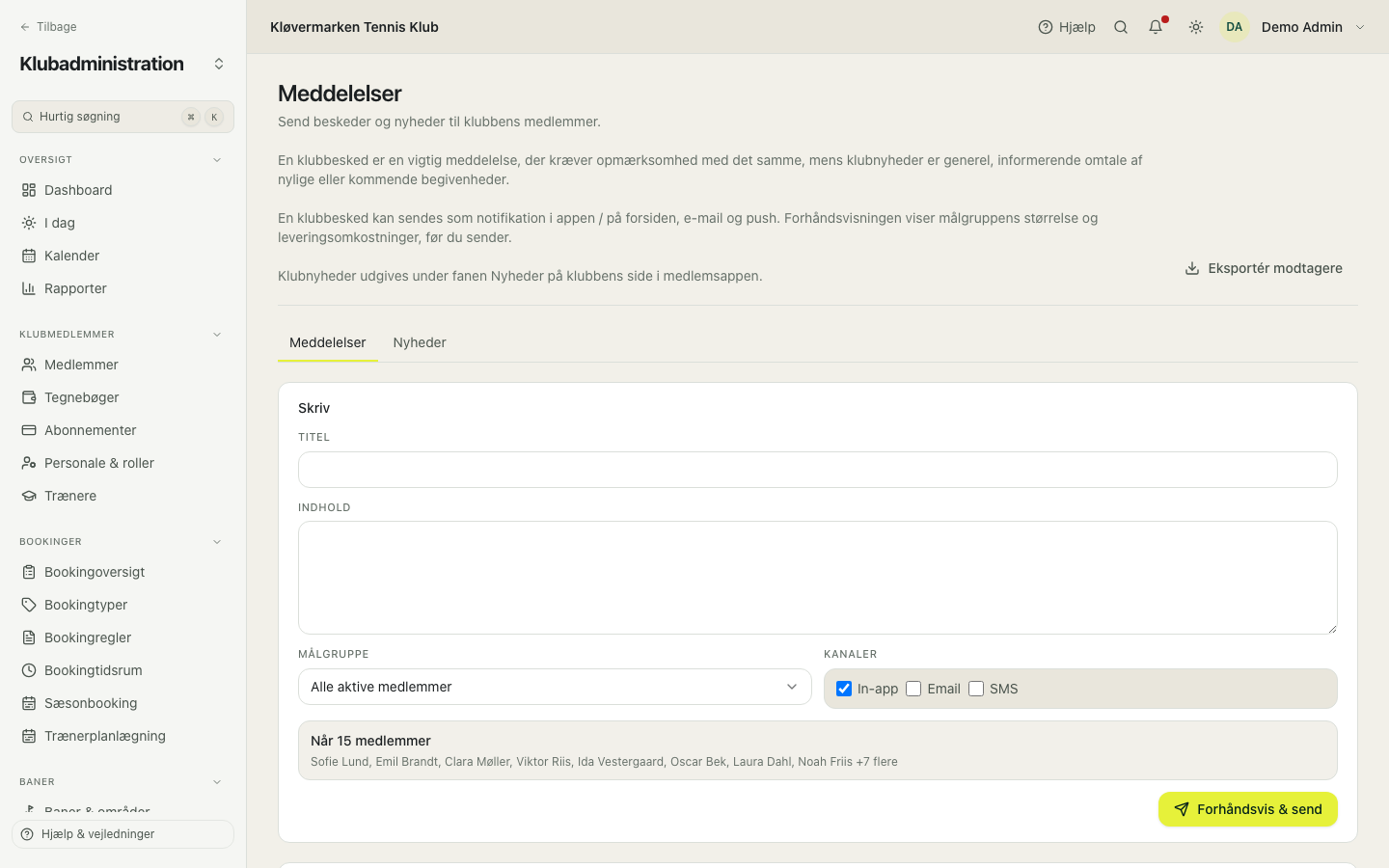Switch to the Nyheder tab
The image size is (1389, 868).
pos(420,342)
